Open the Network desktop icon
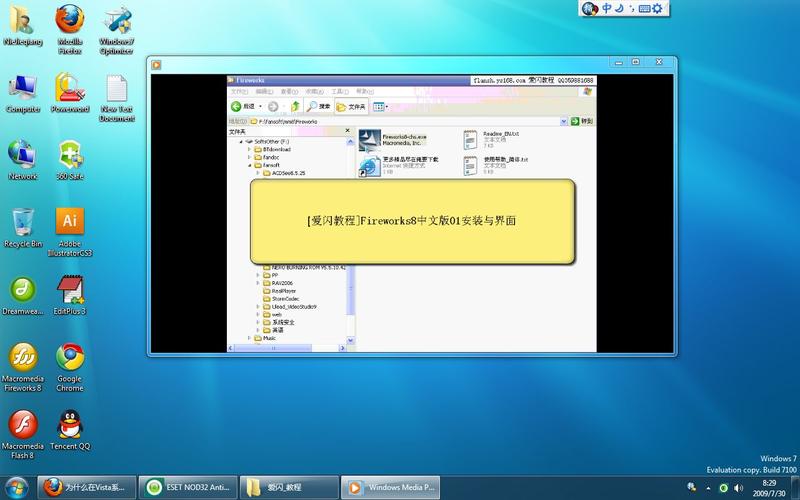This screenshot has height=500, width=800. click(23, 160)
